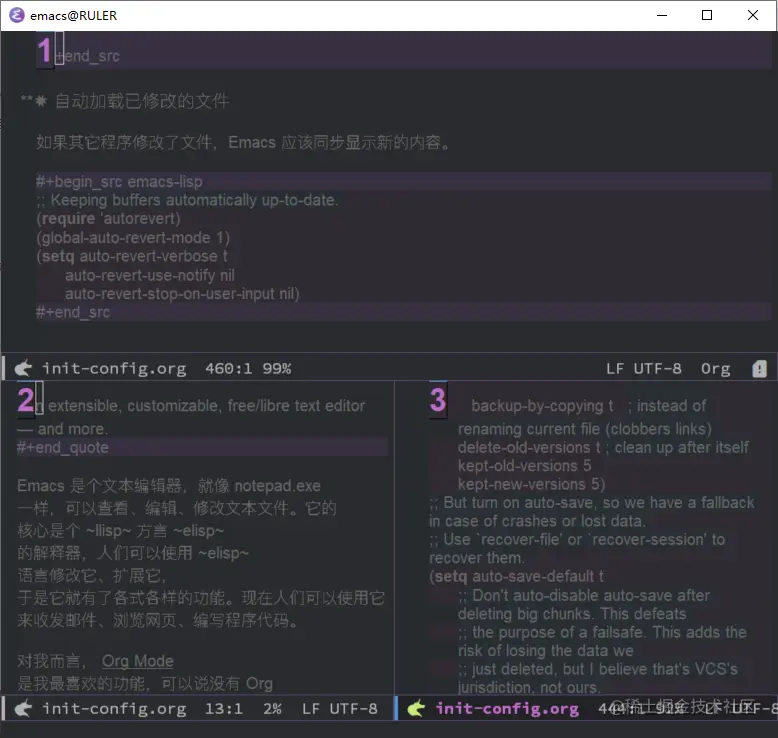Click renaming current file (clobbers links) line
The width and height of the screenshot is (778, 738).
(x=584, y=429)
